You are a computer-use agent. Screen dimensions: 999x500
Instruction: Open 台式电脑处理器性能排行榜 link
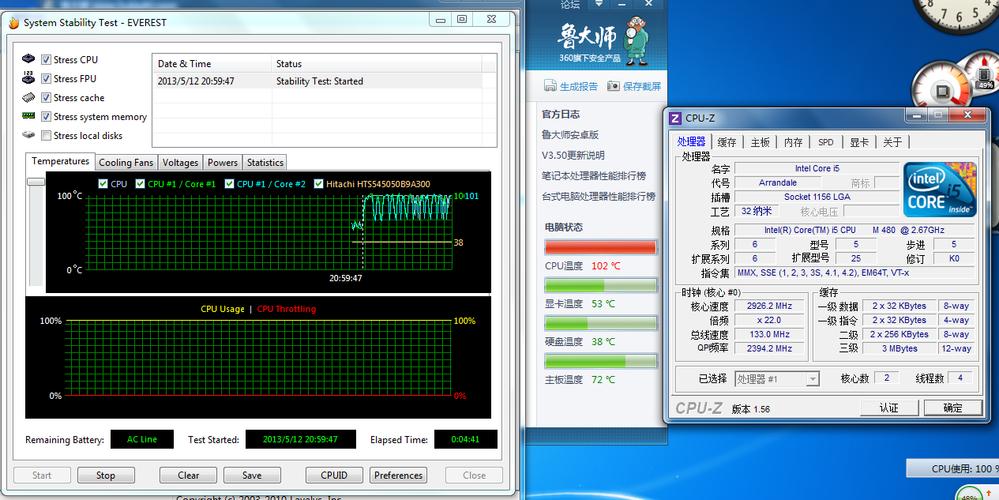[x=599, y=196]
